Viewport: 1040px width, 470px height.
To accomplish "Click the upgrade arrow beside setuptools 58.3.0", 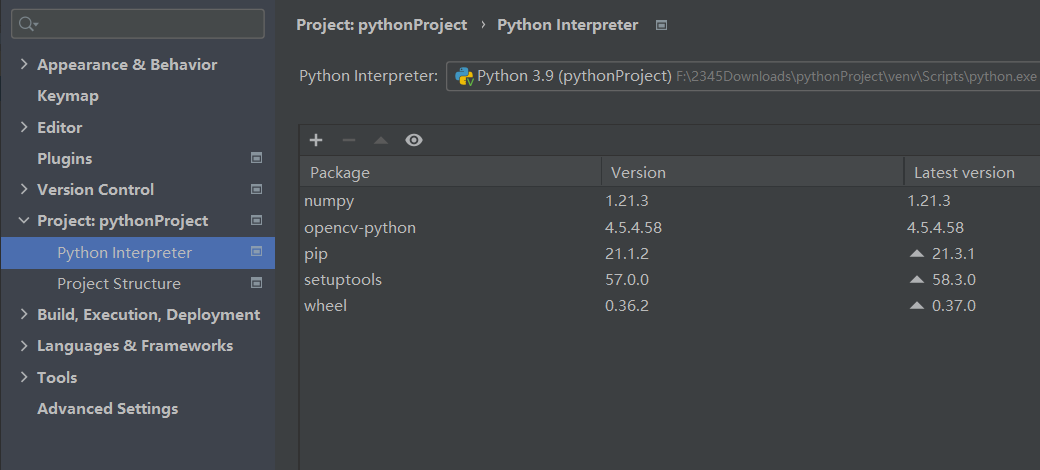I will [917, 280].
